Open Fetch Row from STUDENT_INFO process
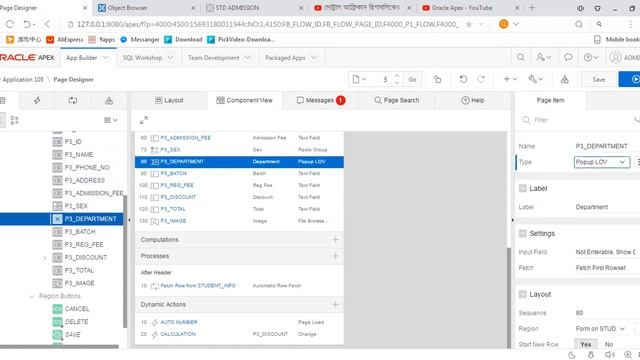The width and height of the screenshot is (640, 360). click(x=198, y=286)
